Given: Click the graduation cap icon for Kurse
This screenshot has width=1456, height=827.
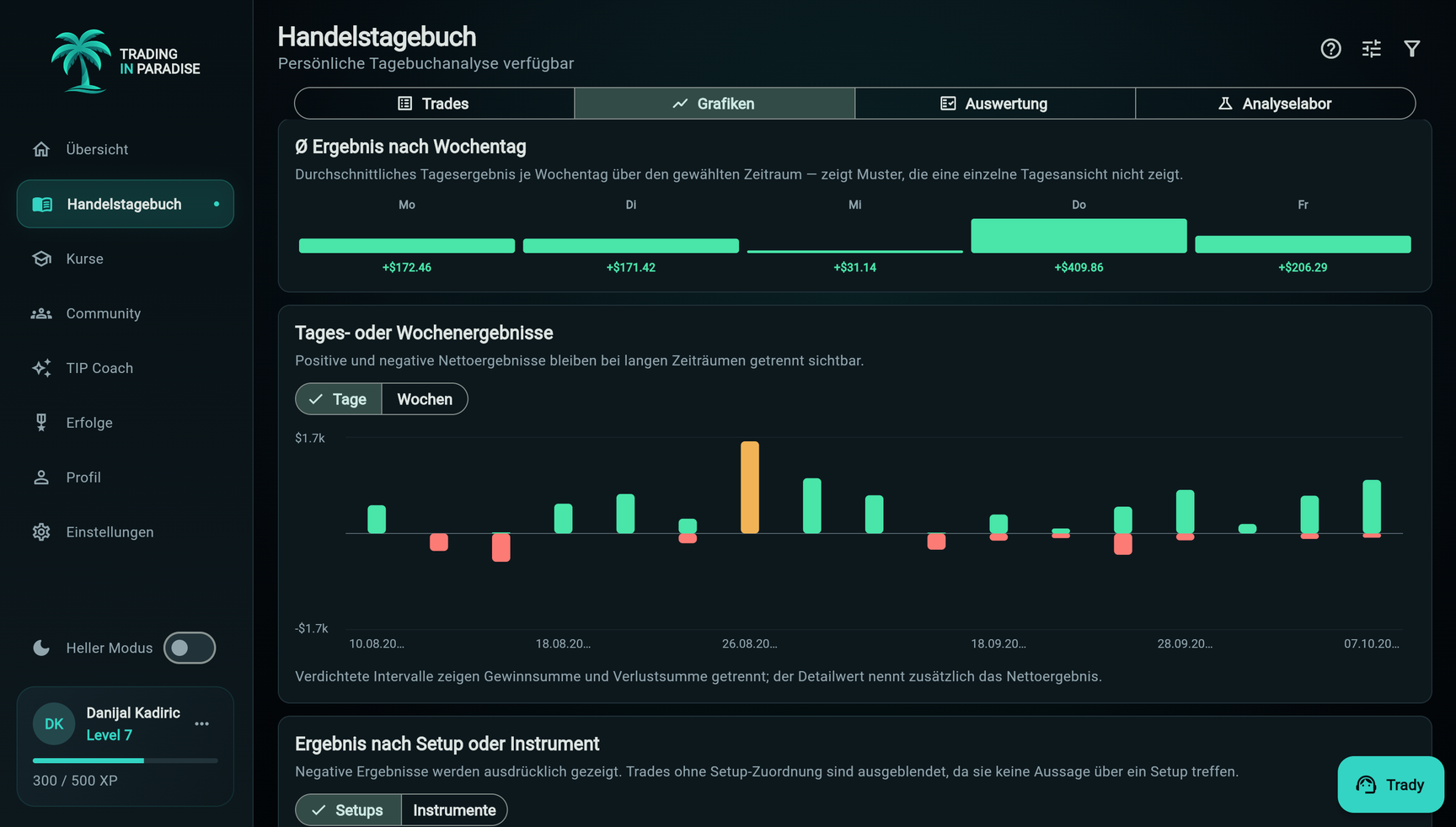Looking at the screenshot, I should click(x=41, y=259).
